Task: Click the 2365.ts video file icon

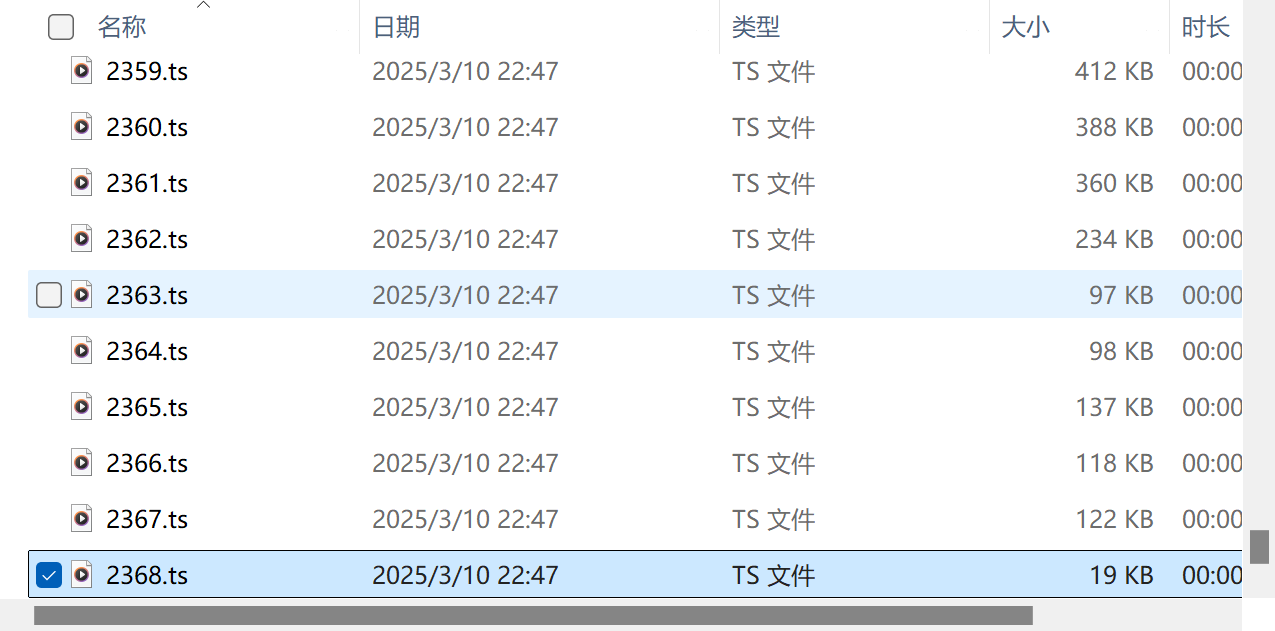Action: pyautogui.click(x=82, y=407)
